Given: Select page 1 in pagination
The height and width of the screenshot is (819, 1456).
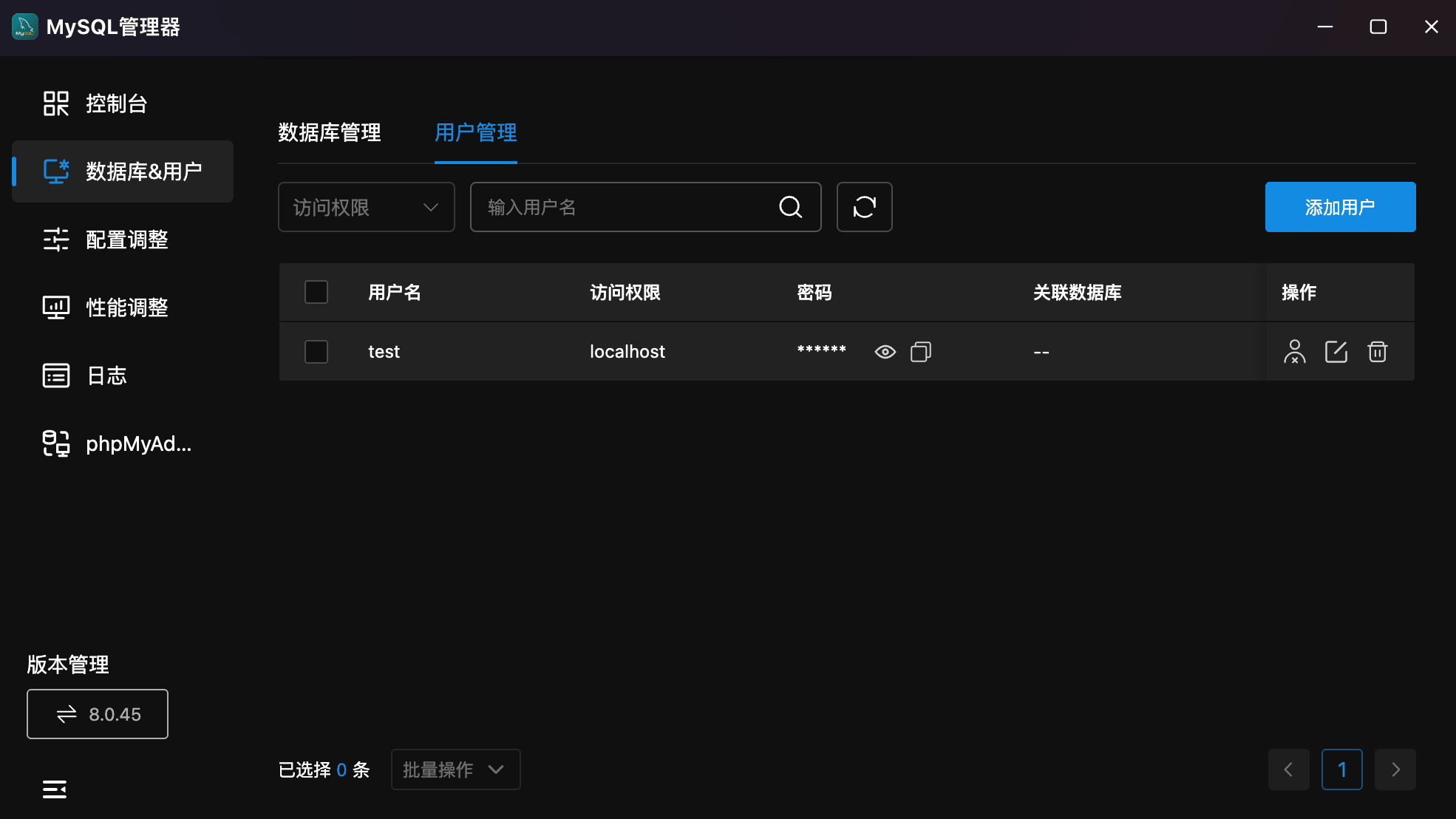Looking at the screenshot, I should tap(1342, 769).
